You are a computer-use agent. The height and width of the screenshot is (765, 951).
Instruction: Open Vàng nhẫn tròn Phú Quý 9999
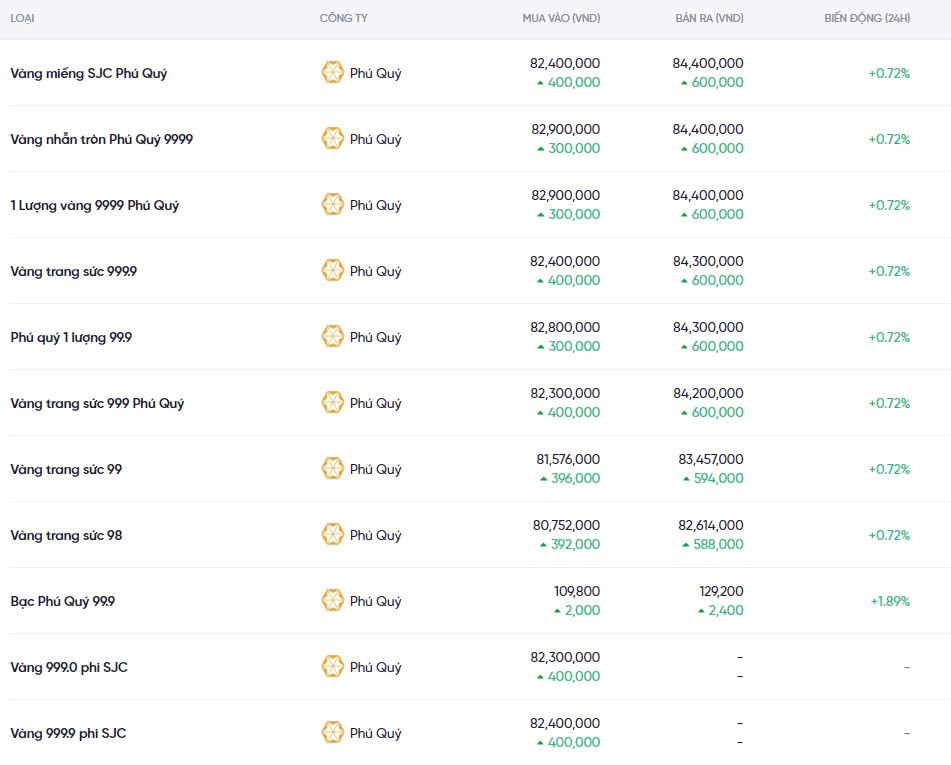[x=101, y=139]
